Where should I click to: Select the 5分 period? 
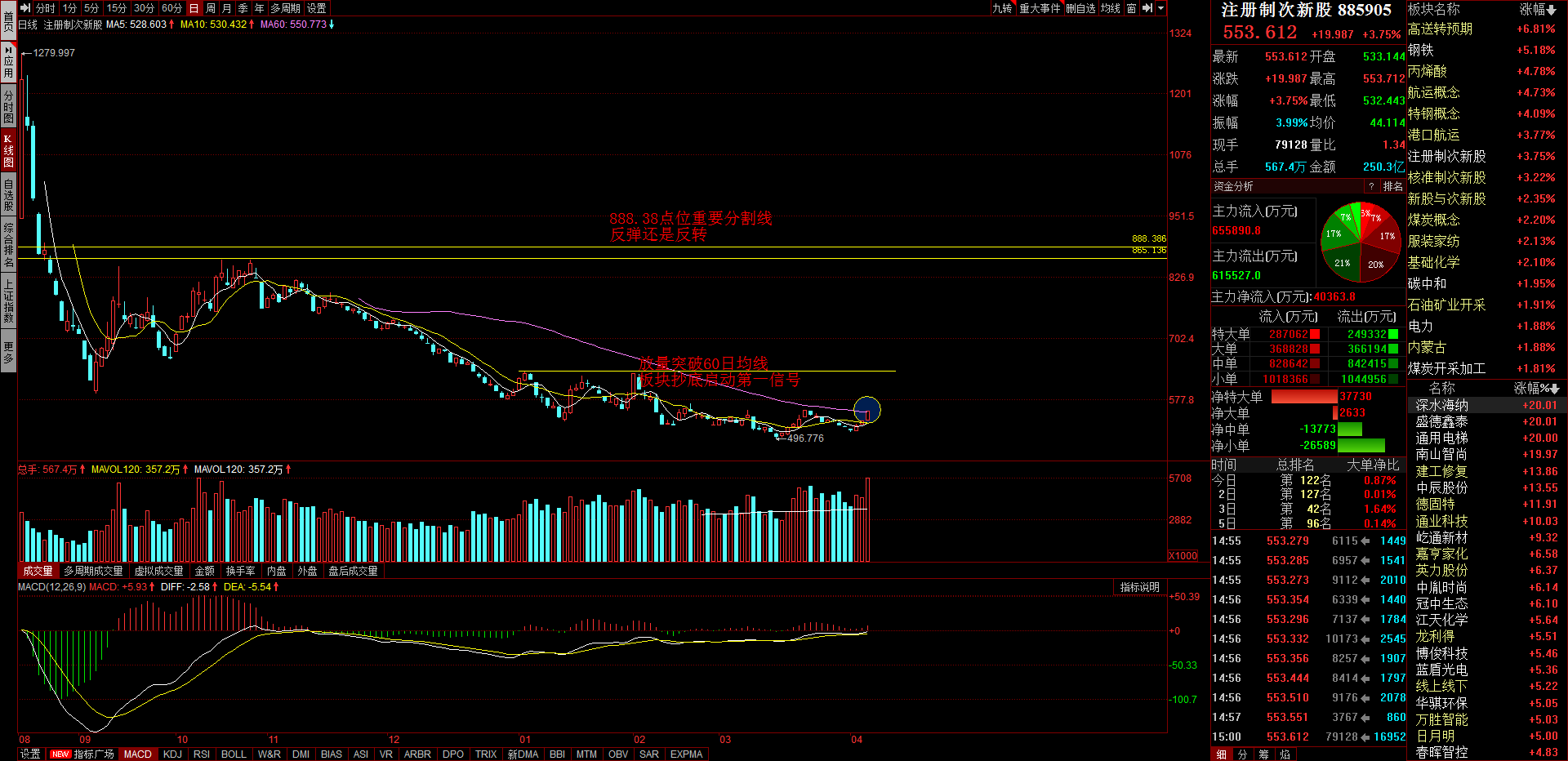coord(91,8)
